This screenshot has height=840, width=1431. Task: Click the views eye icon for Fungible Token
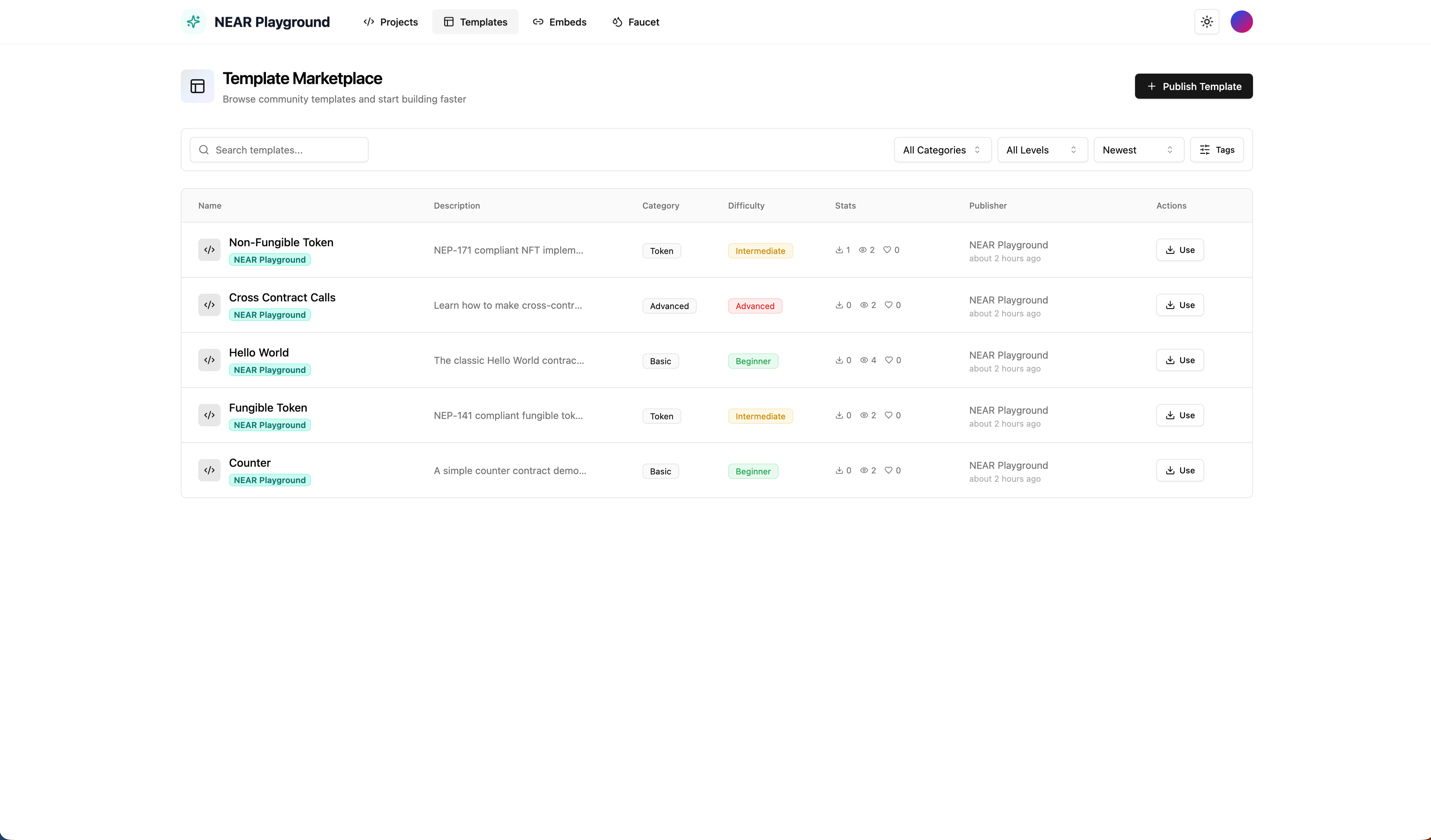864,415
